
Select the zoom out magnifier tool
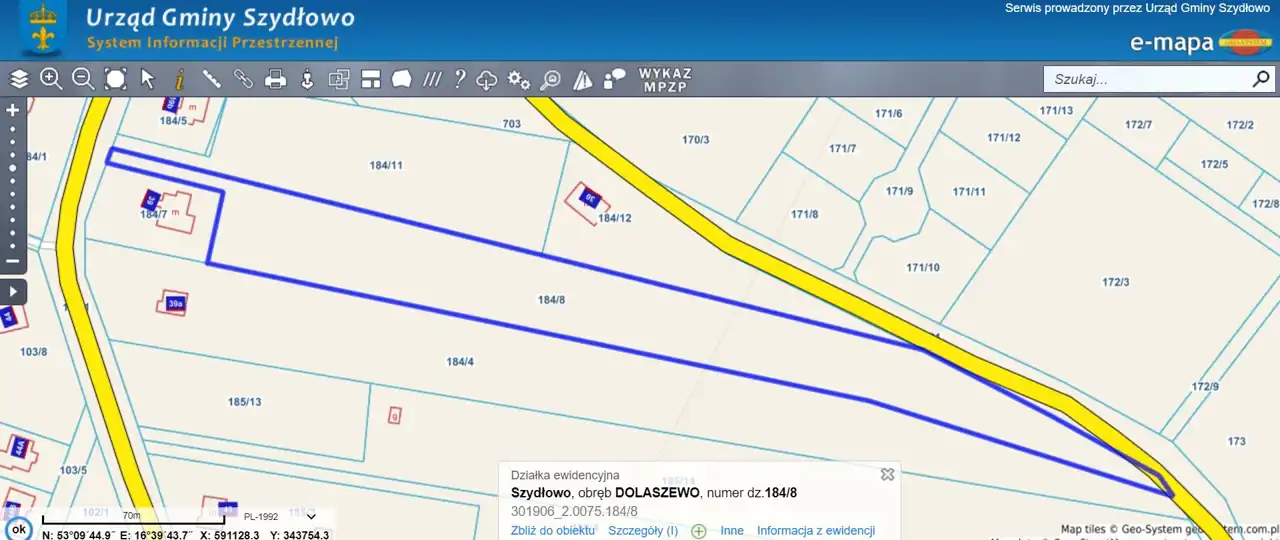[83, 79]
